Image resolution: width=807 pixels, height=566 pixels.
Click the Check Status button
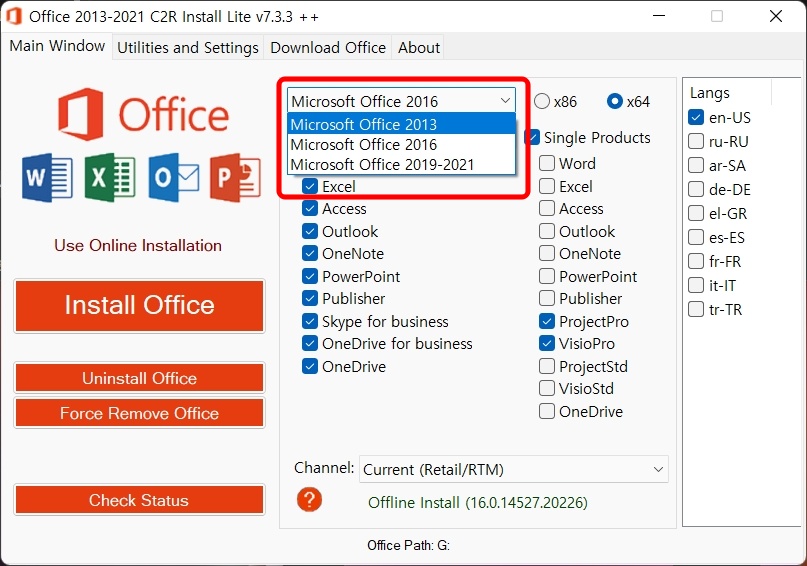139,500
